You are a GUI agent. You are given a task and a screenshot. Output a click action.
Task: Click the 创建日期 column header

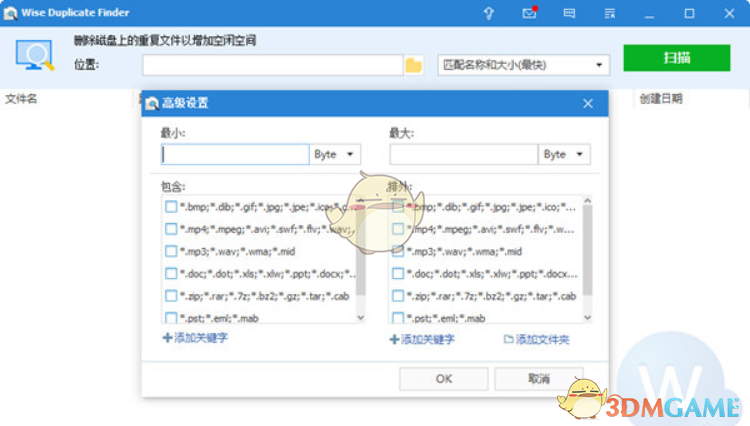point(660,98)
